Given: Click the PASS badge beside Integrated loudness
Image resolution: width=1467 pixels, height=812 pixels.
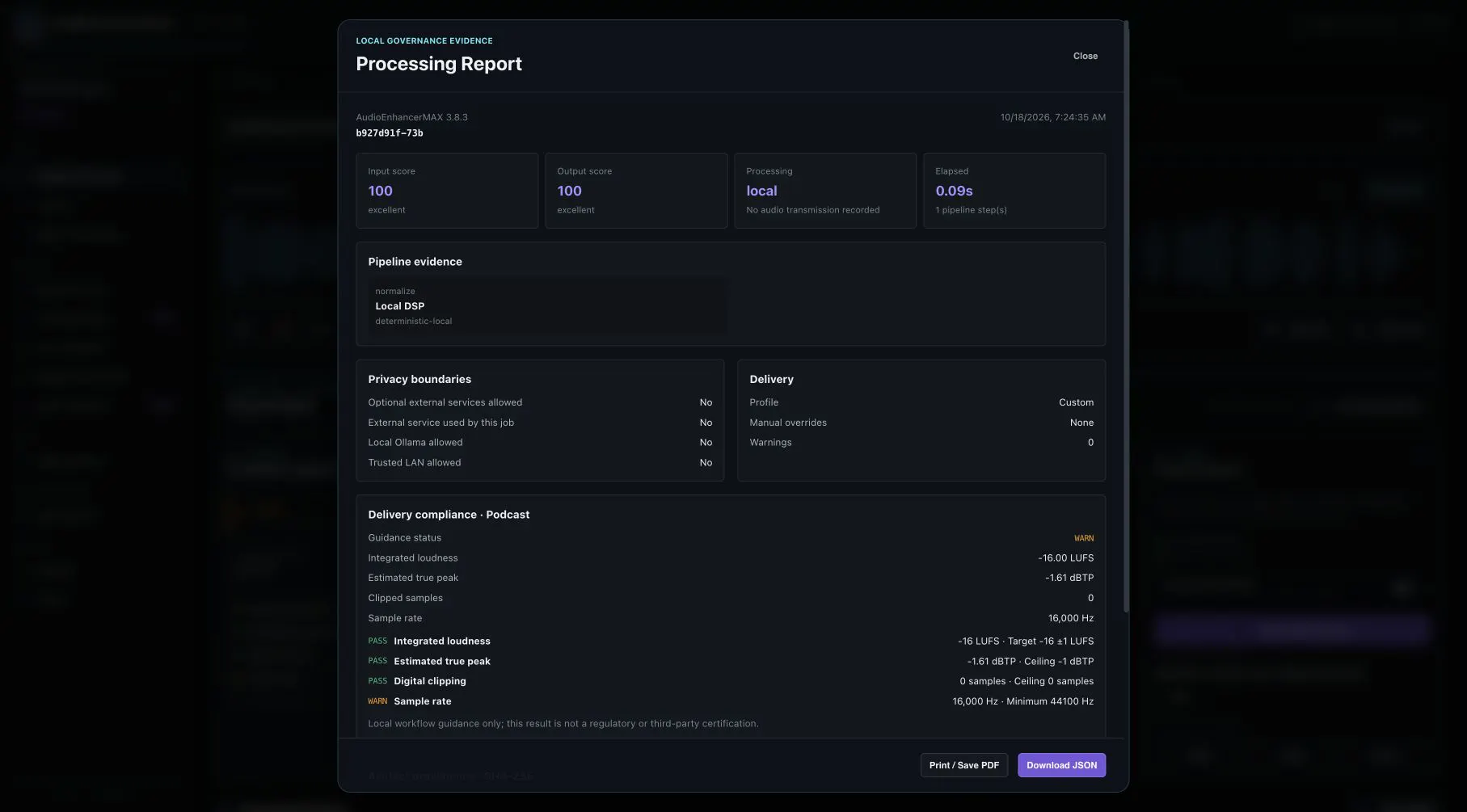Looking at the screenshot, I should pos(377,641).
